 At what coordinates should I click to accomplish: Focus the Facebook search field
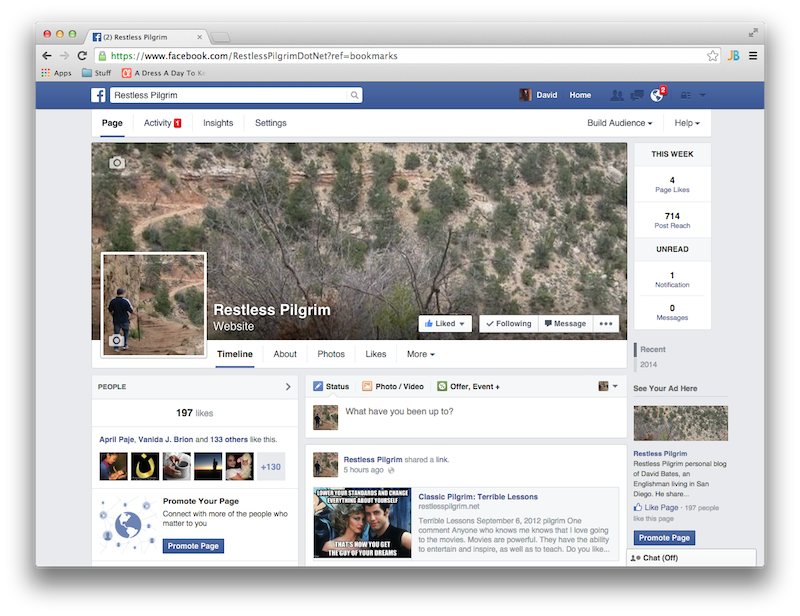(229, 95)
